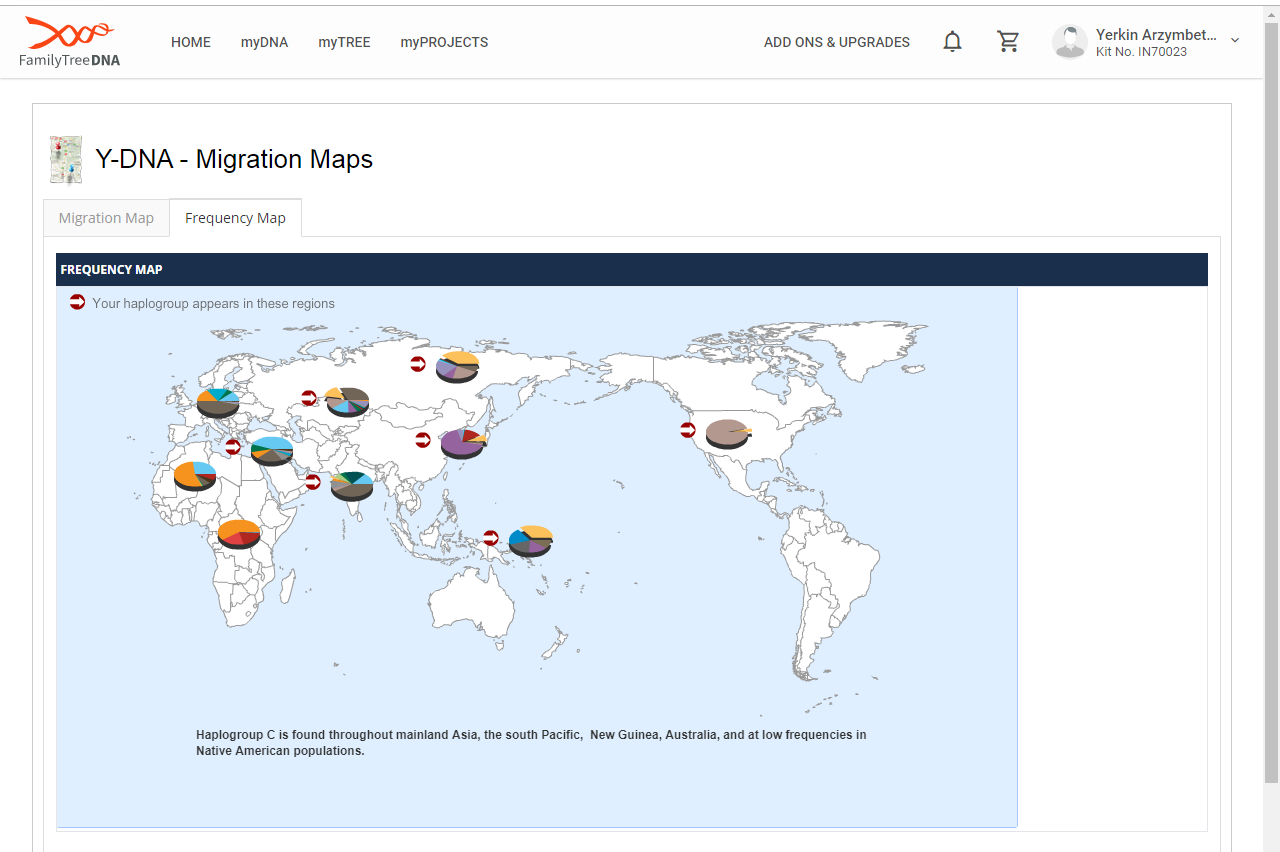Open the myPROJECTS menu
This screenshot has width=1280, height=852.
pyautogui.click(x=444, y=42)
